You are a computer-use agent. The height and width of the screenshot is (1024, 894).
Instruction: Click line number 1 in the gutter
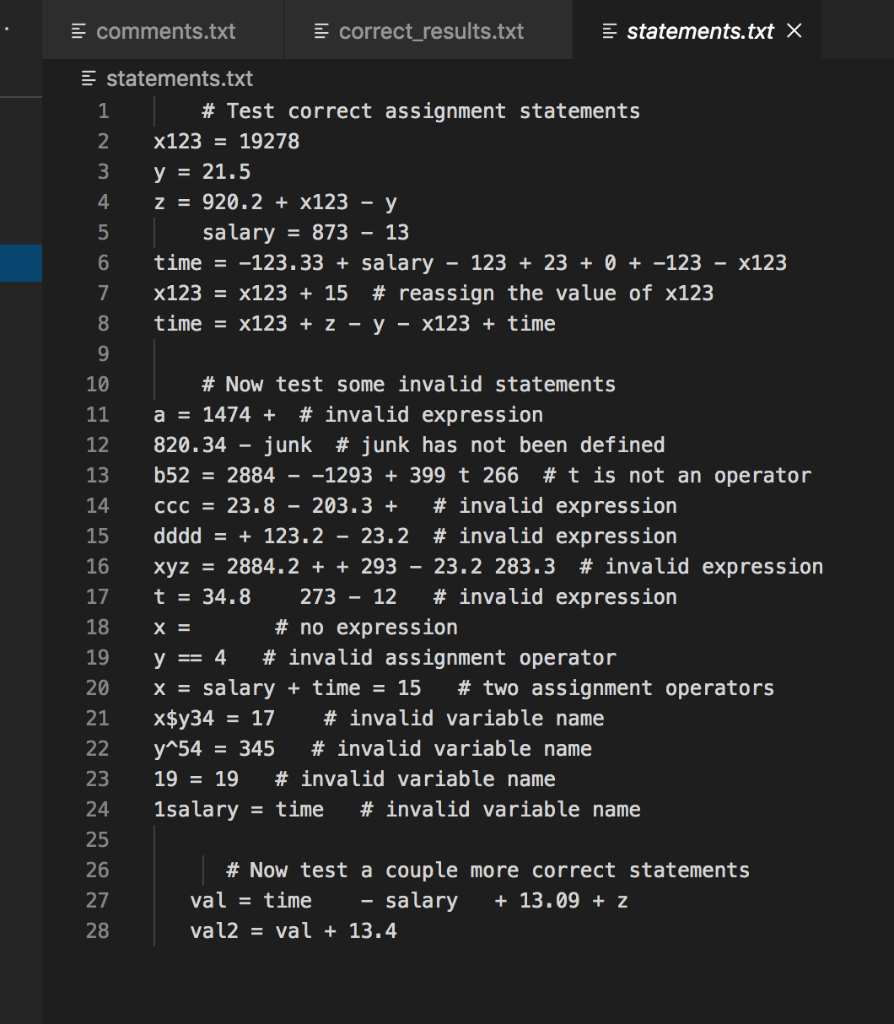[x=103, y=111]
